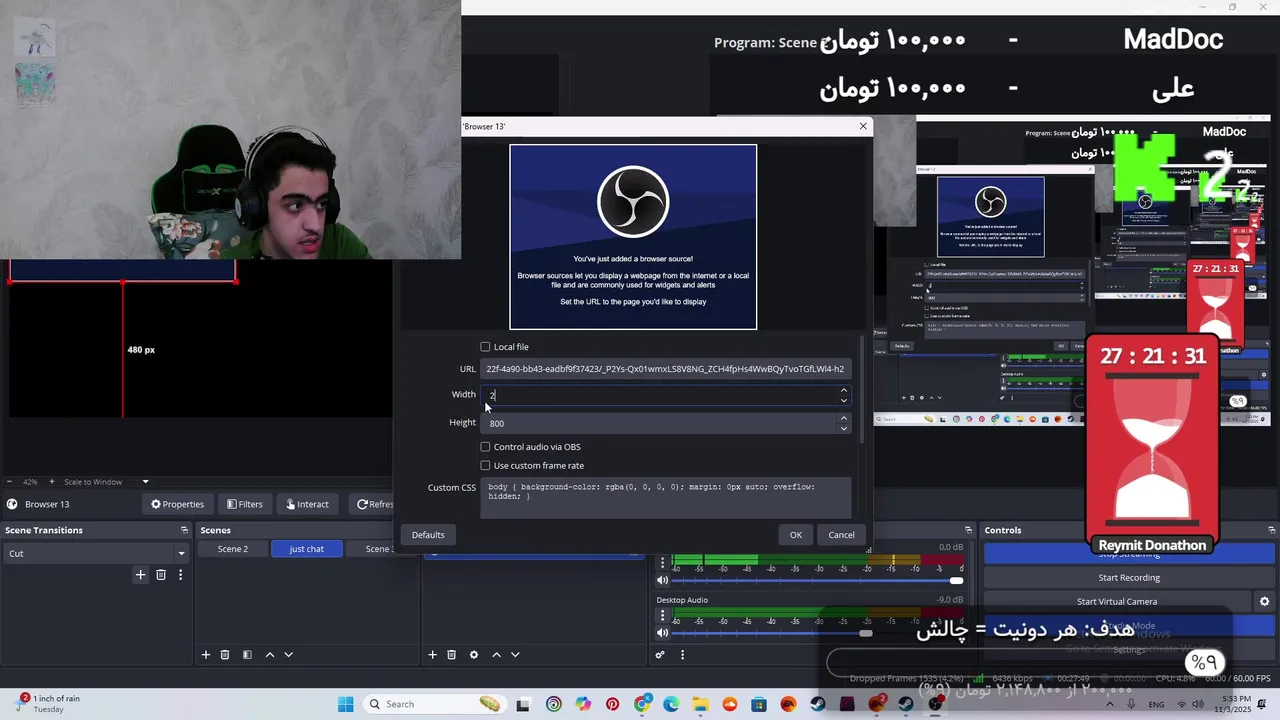Cancel the Browser 13 properties dialog
Screen dimensions: 1280x720
click(842, 535)
